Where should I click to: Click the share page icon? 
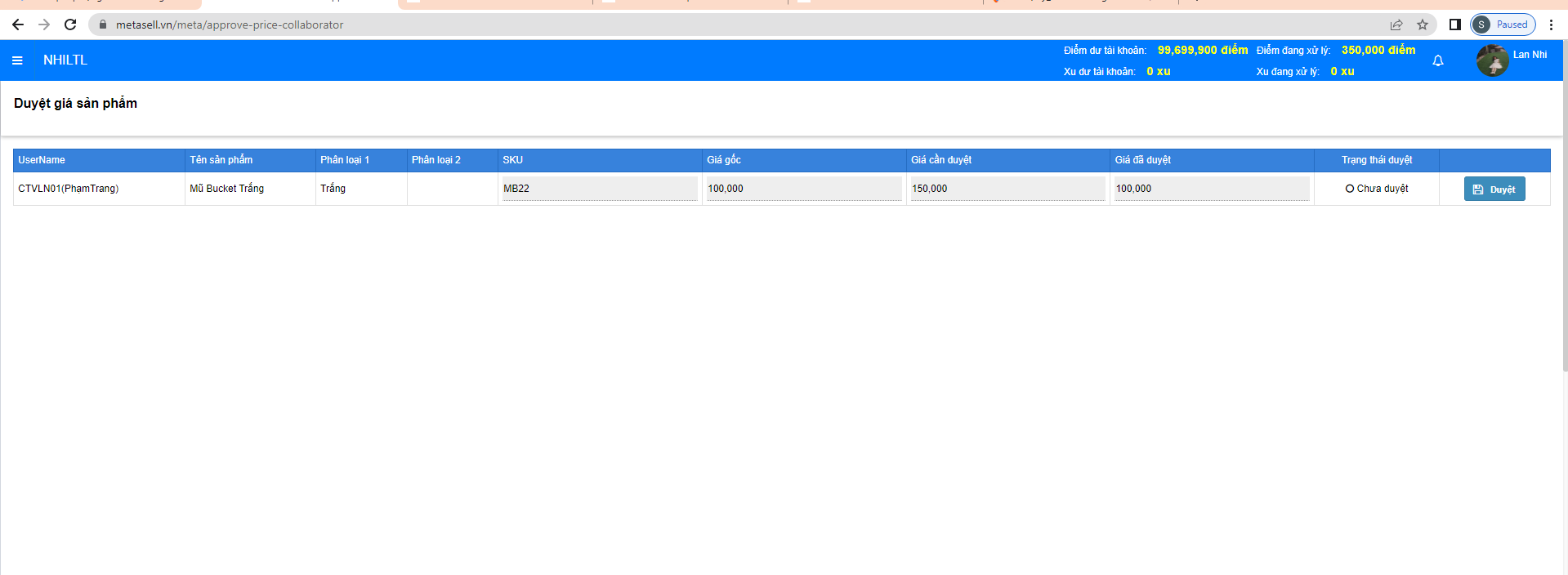[x=1396, y=25]
